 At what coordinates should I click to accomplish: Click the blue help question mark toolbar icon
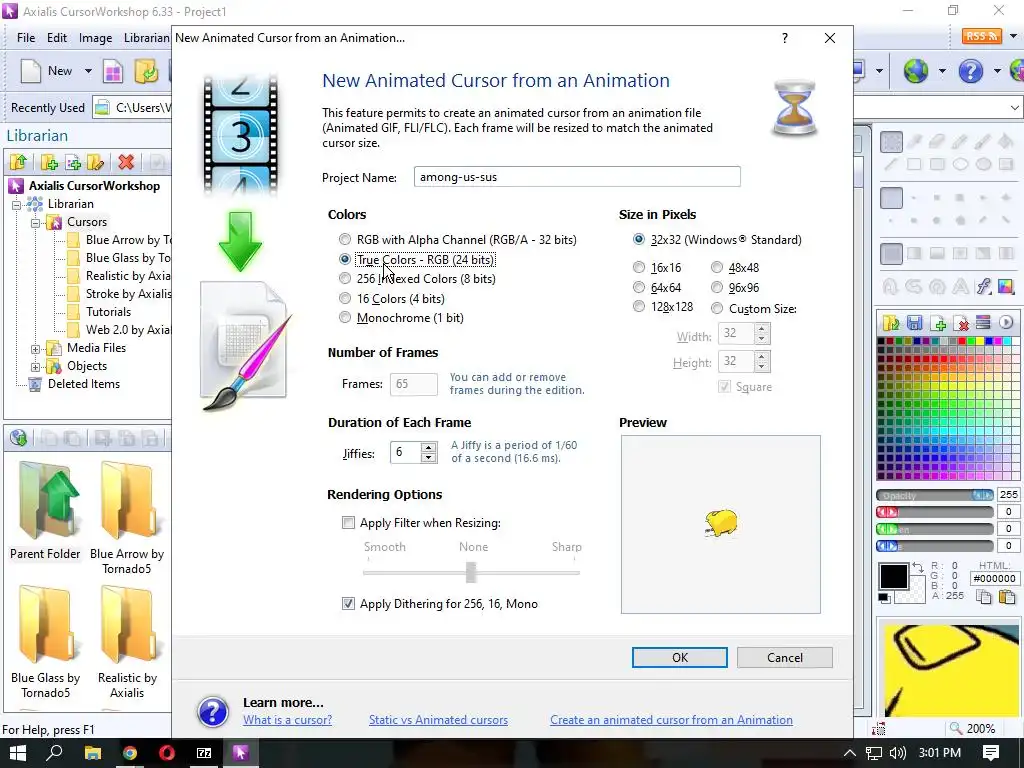(x=970, y=71)
